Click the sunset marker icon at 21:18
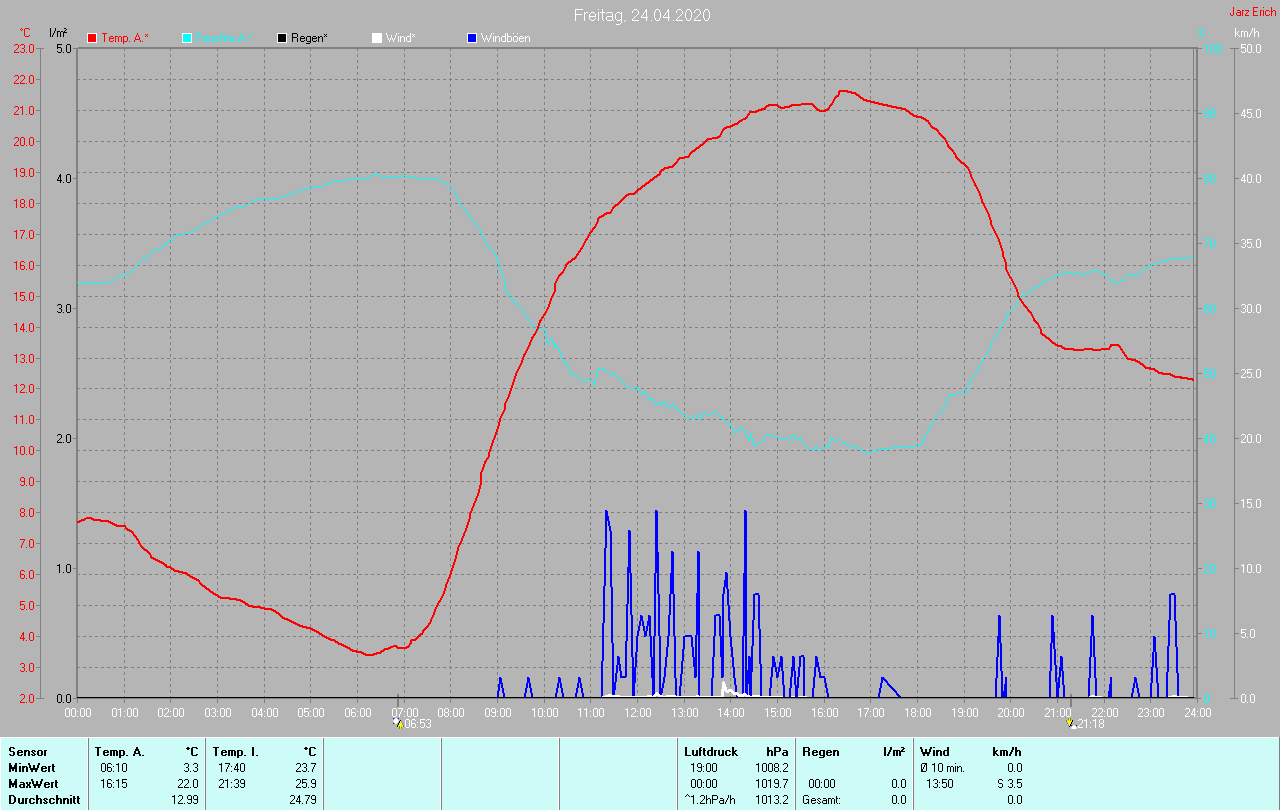1280x810 pixels. click(1071, 723)
